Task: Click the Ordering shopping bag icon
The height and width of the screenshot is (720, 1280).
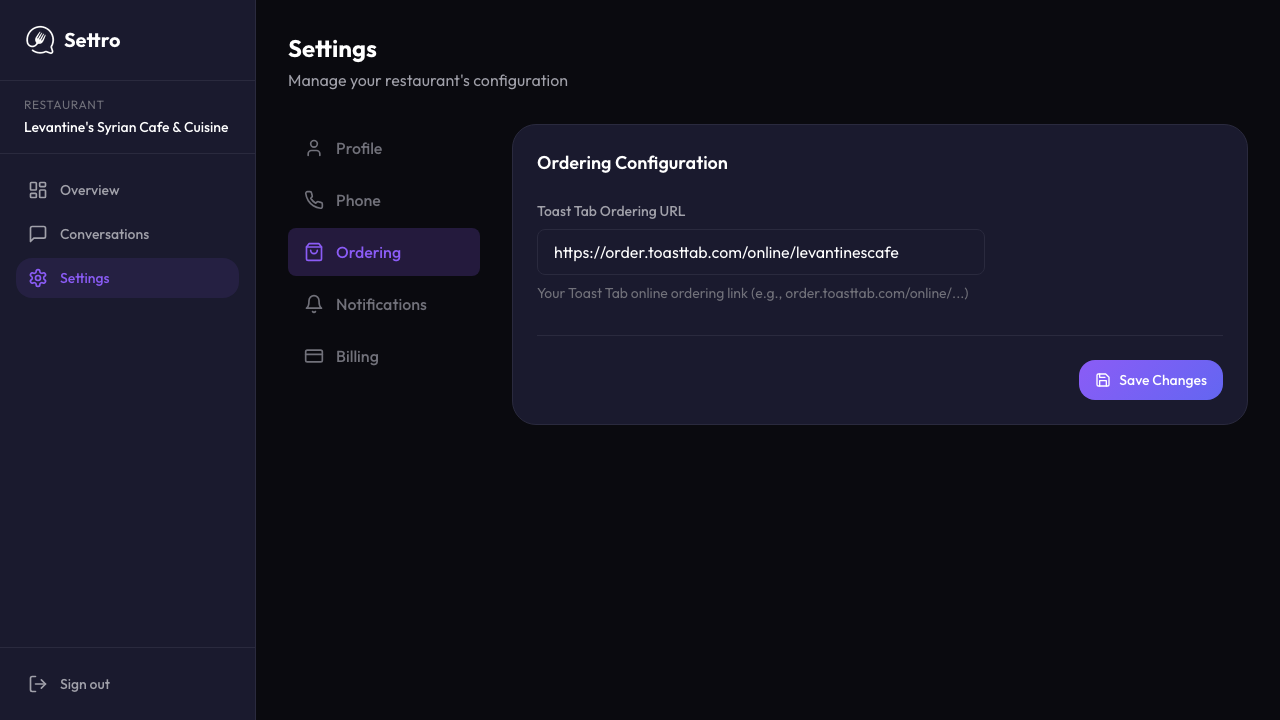Action: 314,252
